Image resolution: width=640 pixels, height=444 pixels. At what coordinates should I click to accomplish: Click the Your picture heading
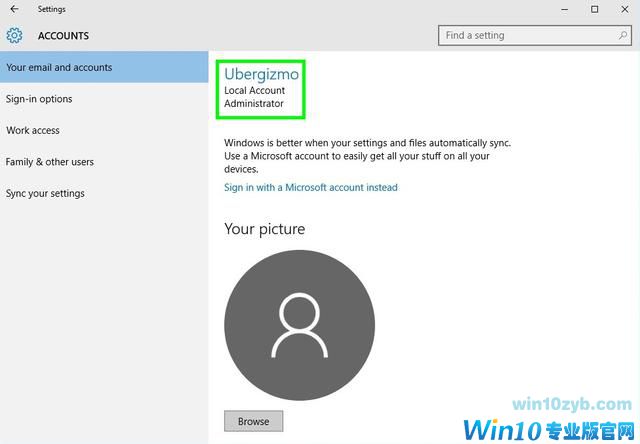[264, 229]
